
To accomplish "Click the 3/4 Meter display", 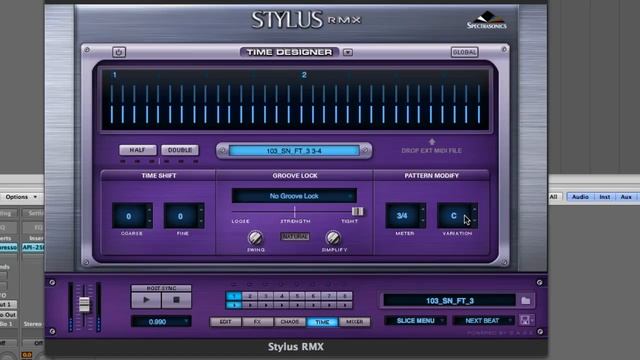I will tap(402, 216).
